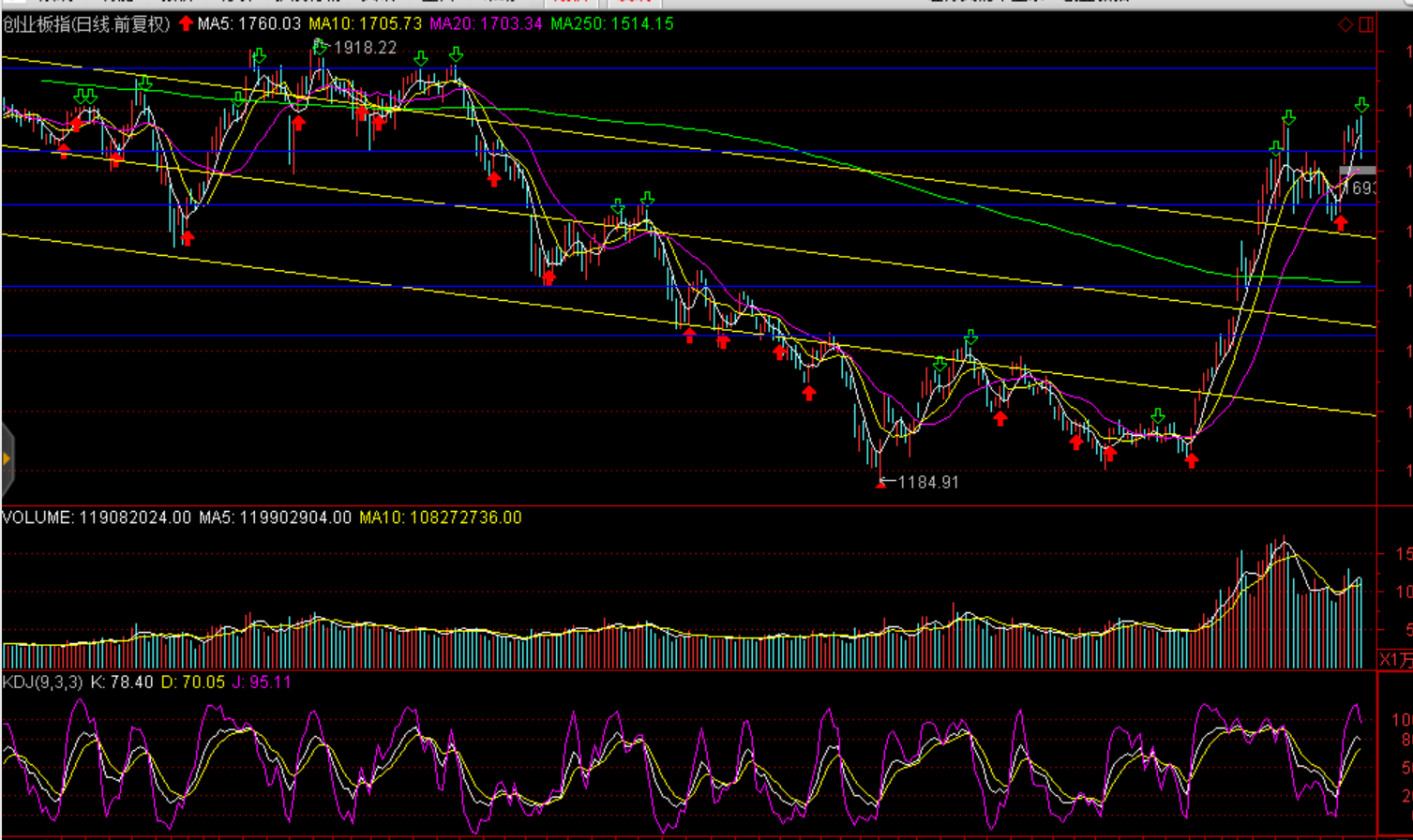The width and height of the screenshot is (1413, 840).
Task: Open the KDJ(9,3,3) indicator label
Action: 42,682
